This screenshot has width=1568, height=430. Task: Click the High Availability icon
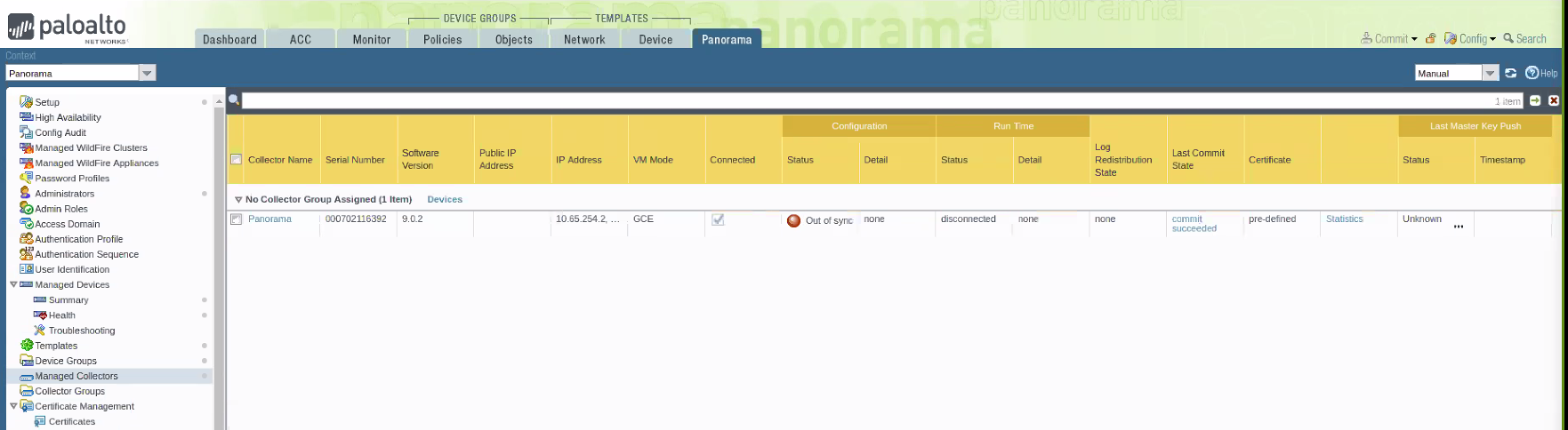coord(27,117)
